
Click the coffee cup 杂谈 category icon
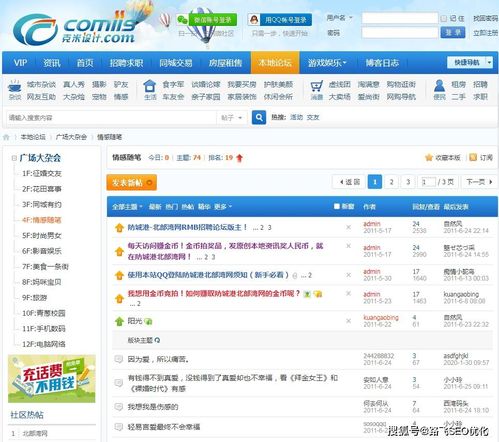coord(15,85)
